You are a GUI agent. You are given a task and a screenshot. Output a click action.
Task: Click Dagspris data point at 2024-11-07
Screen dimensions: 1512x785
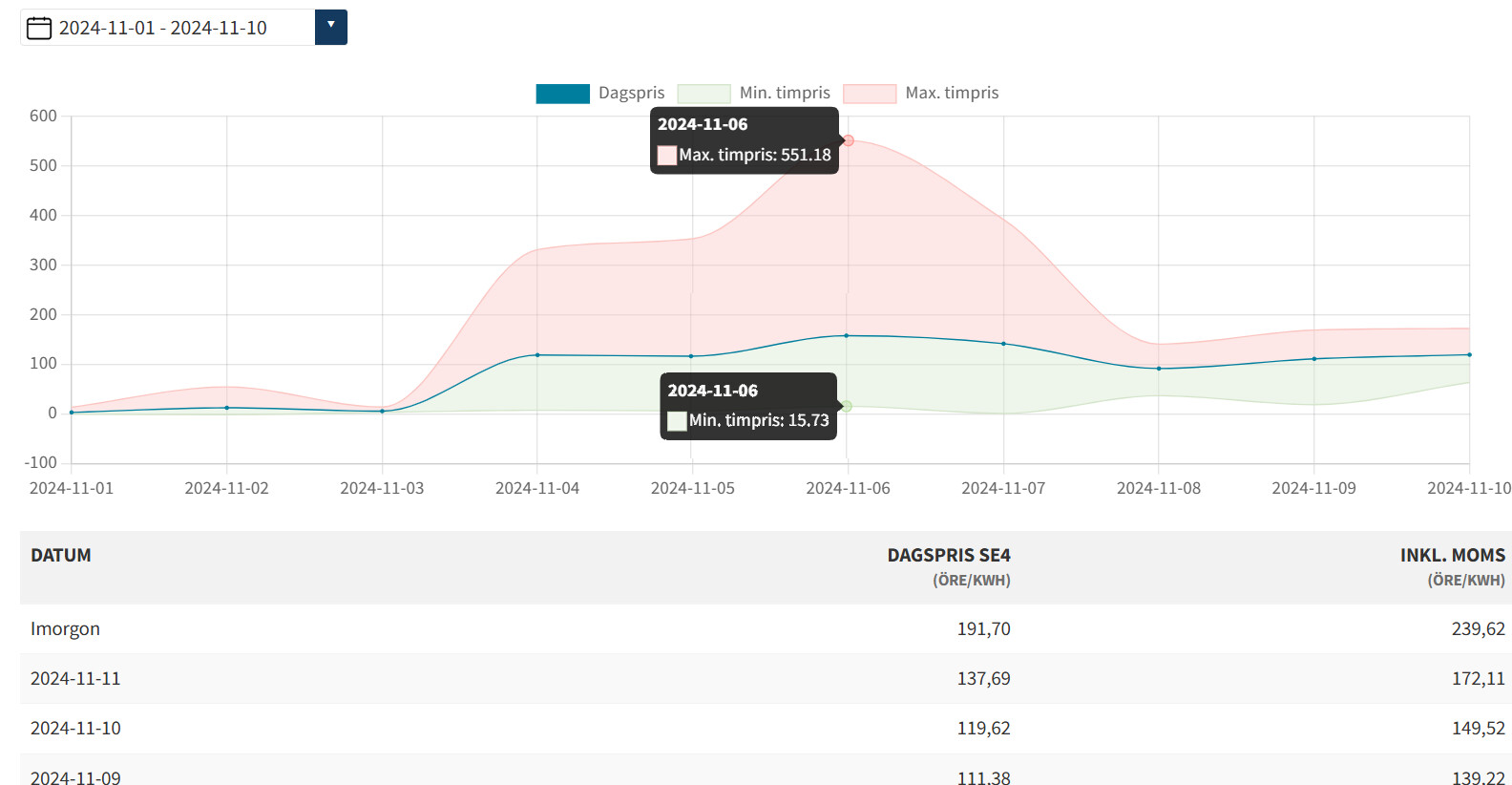1003,344
